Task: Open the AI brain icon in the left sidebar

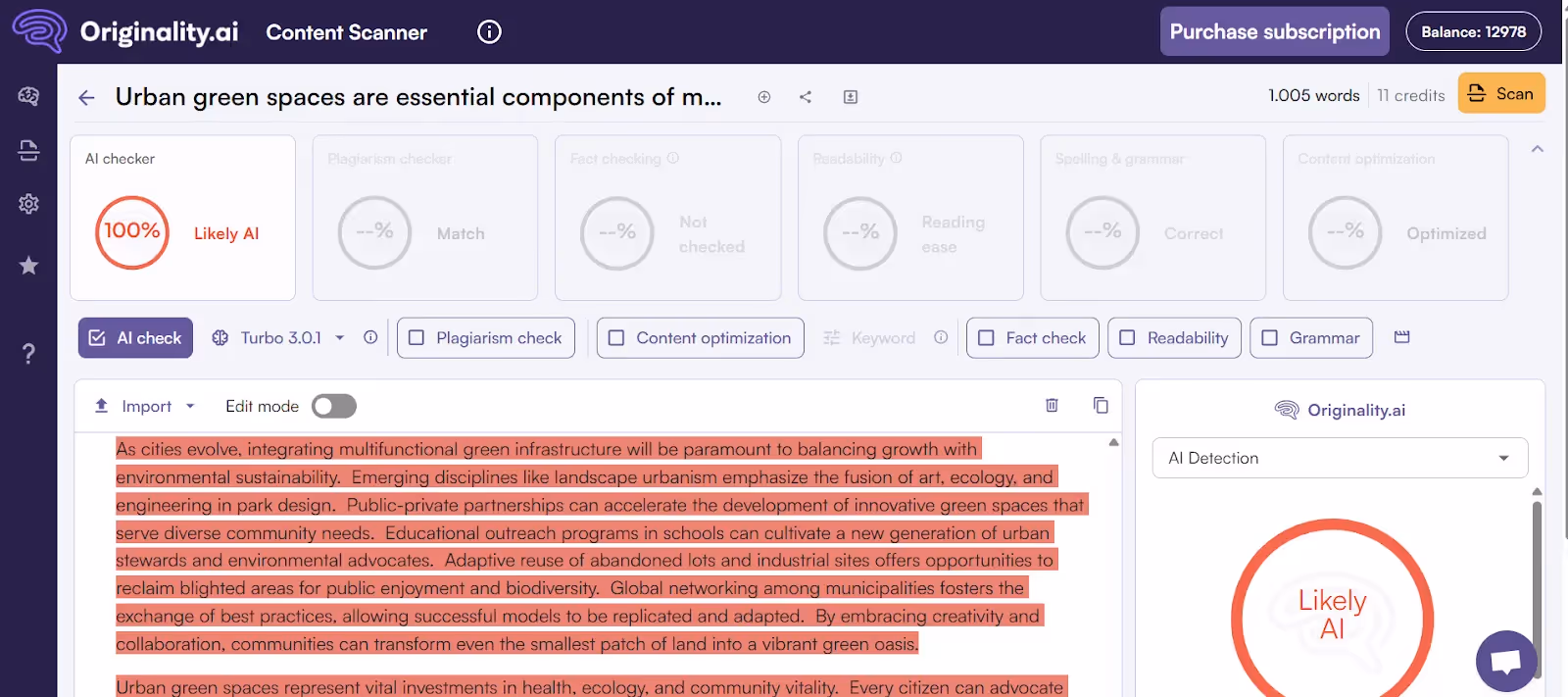Action: click(x=28, y=96)
